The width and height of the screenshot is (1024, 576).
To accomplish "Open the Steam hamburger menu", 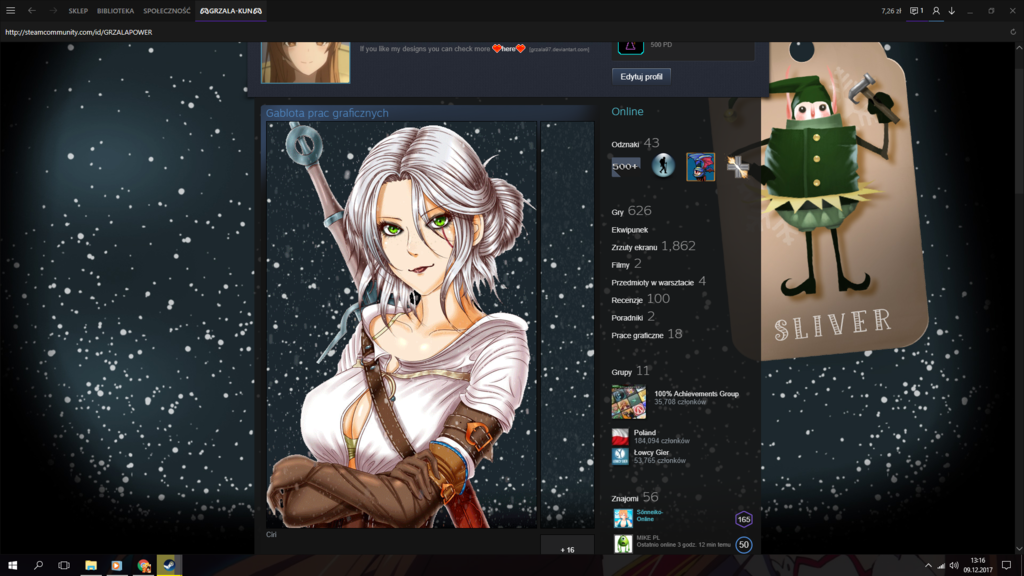I will (10, 10).
